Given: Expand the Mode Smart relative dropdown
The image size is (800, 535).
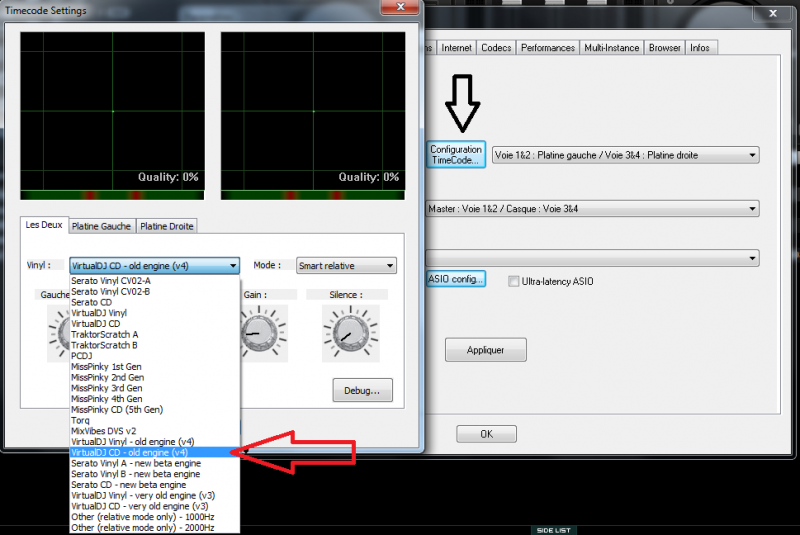Looking at the screenshot, I should coord(346,266).
